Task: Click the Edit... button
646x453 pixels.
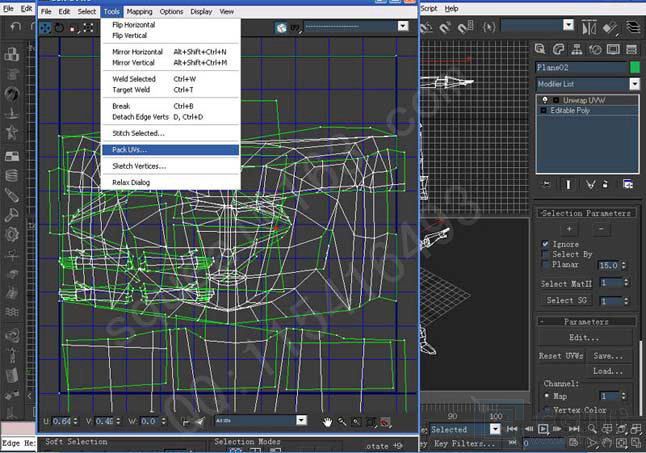Action: point(584,337)
